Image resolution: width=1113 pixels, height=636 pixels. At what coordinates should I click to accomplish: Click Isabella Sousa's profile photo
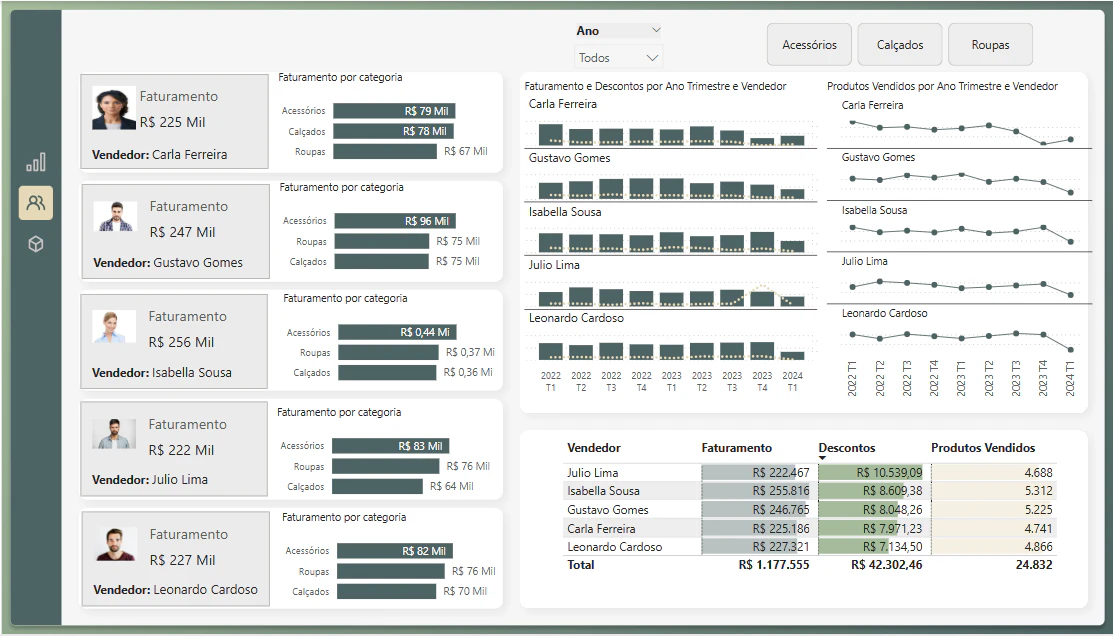114,327
